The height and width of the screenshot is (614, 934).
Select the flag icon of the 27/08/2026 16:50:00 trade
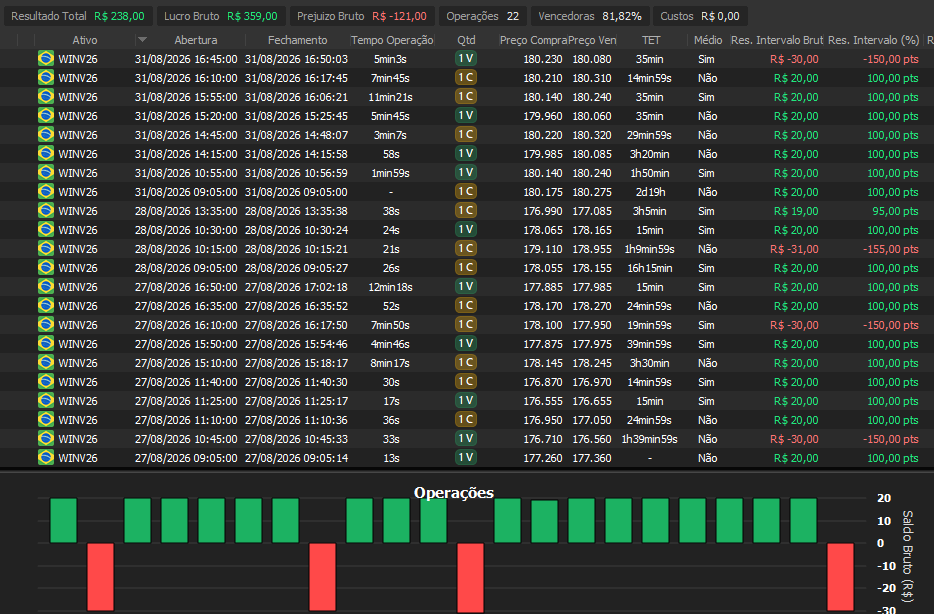46,286
